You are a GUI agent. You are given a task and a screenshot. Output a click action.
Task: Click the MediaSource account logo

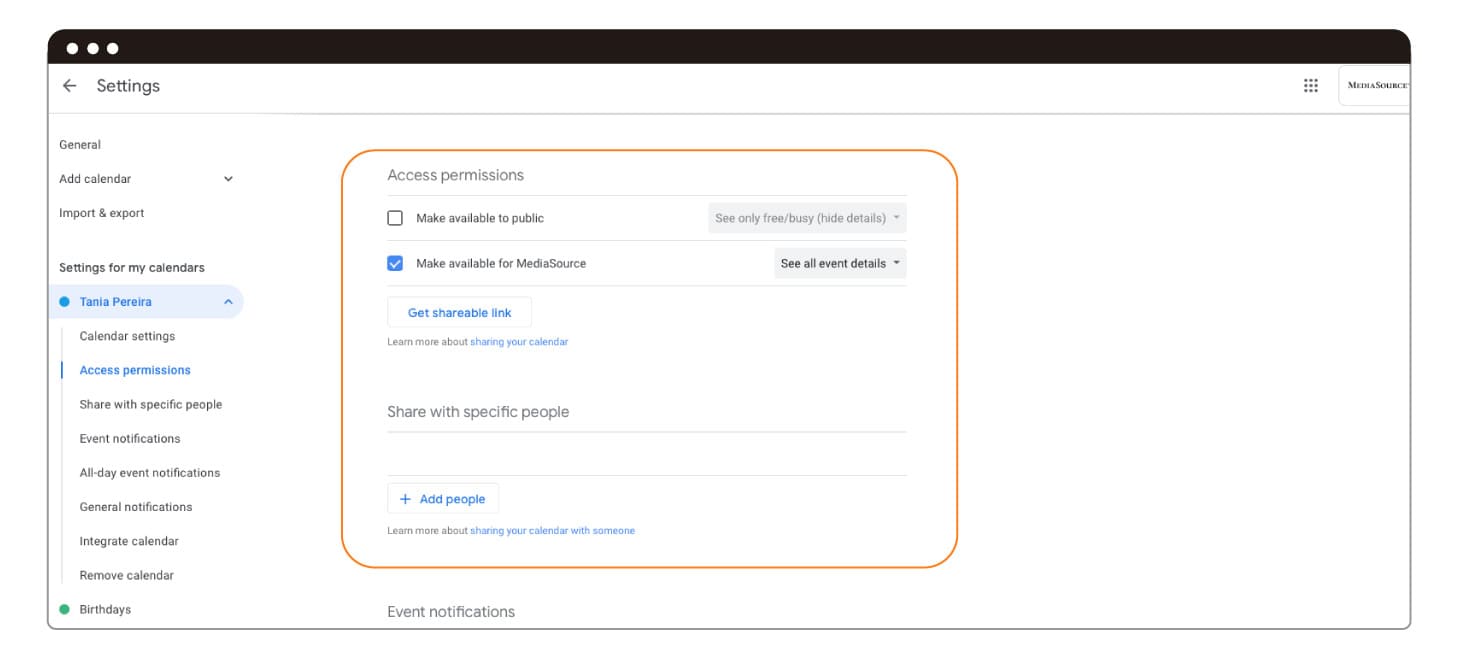click(1376, 86)
